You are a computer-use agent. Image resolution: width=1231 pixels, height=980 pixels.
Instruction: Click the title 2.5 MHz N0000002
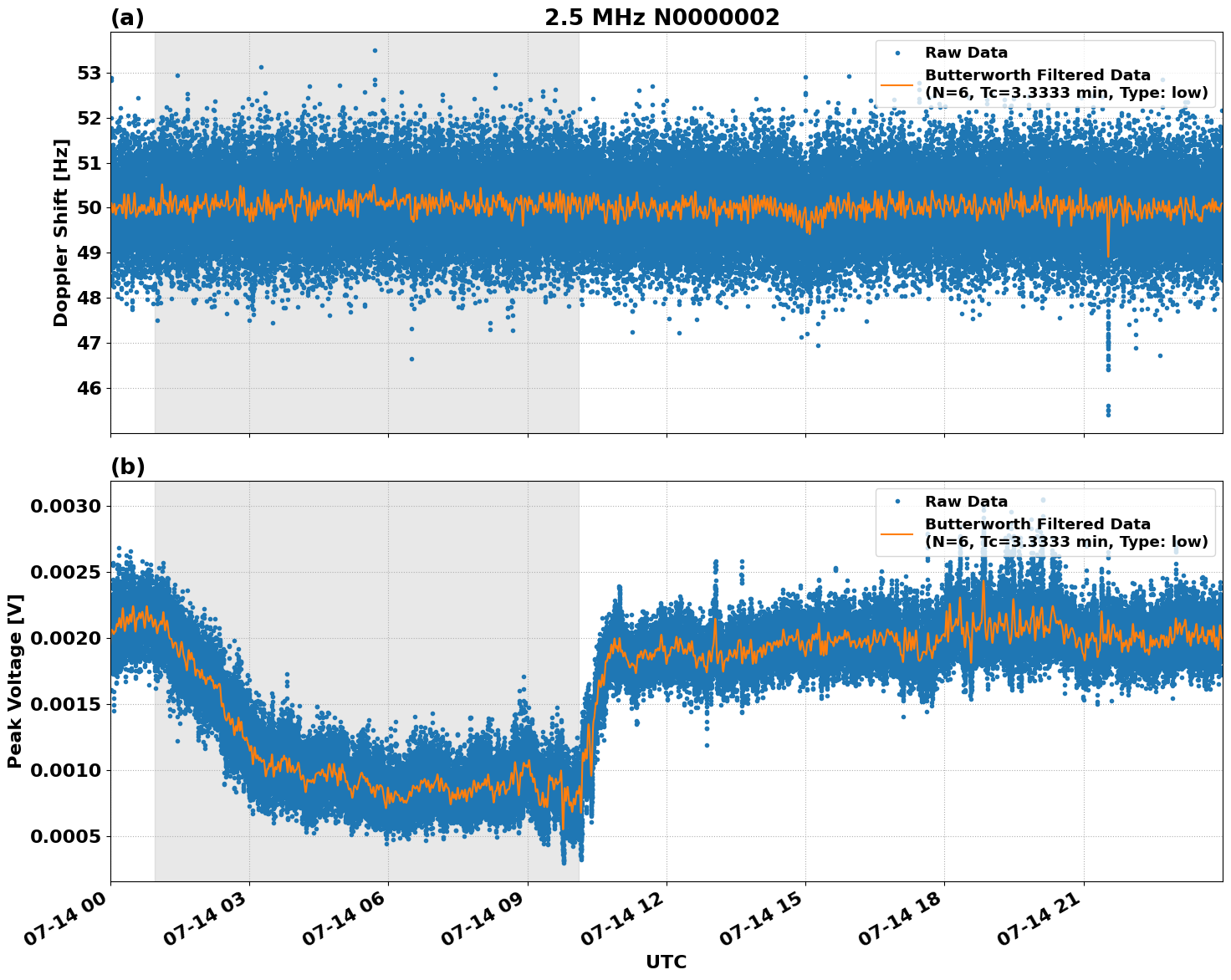coord(664,15)
